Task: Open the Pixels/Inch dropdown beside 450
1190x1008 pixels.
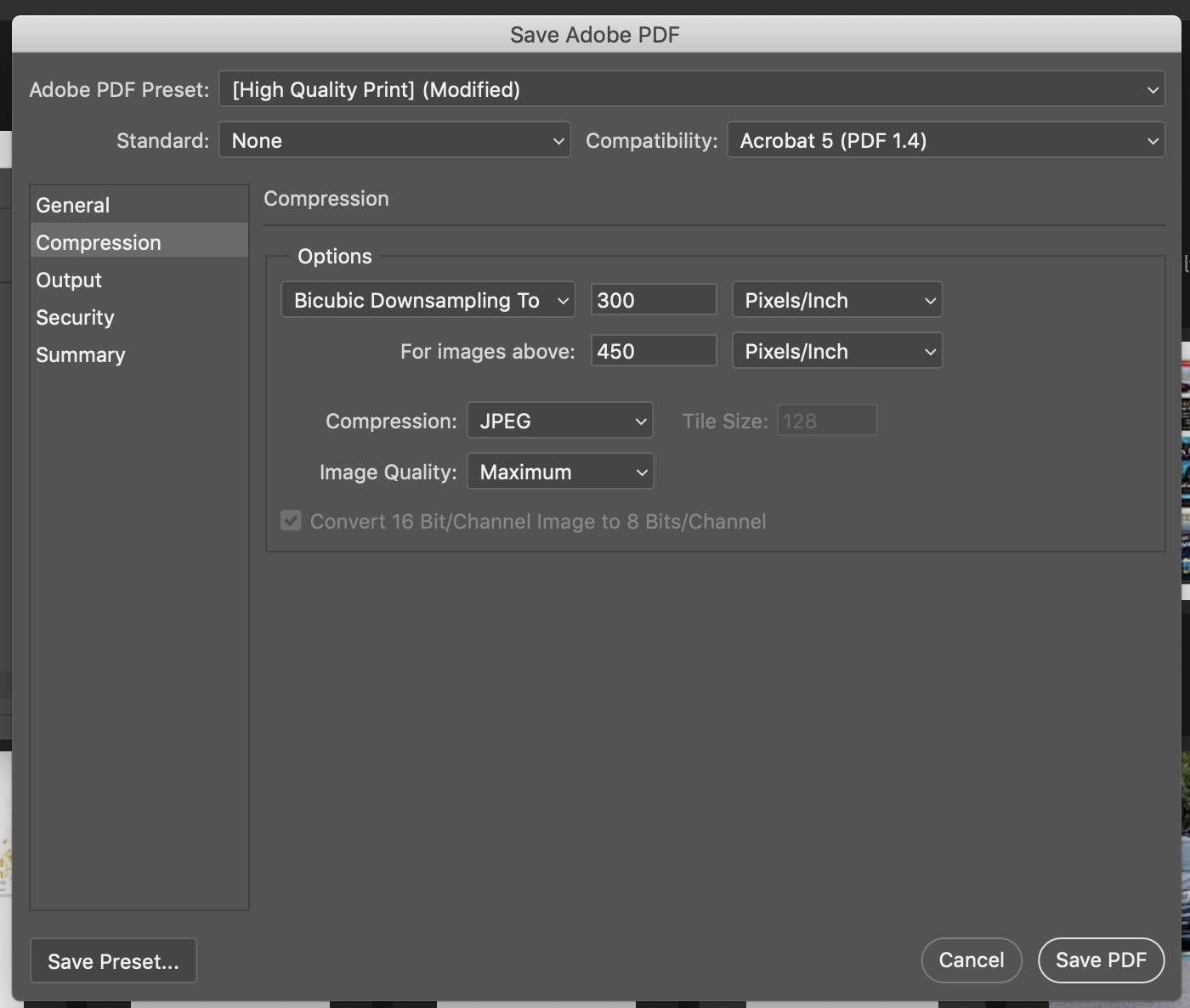Action: [x=836, y=350]
